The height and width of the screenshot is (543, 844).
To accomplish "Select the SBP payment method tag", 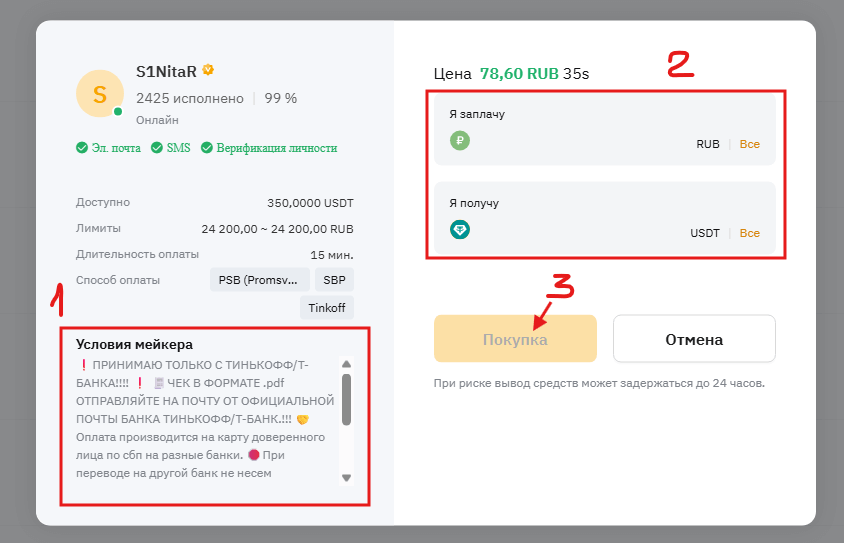I will click(x=333, y=280).
